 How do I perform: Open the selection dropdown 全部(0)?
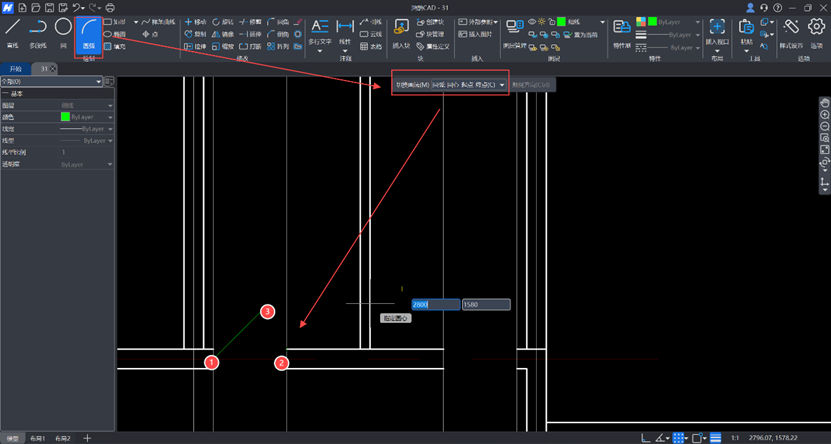(x=51, y=82)
